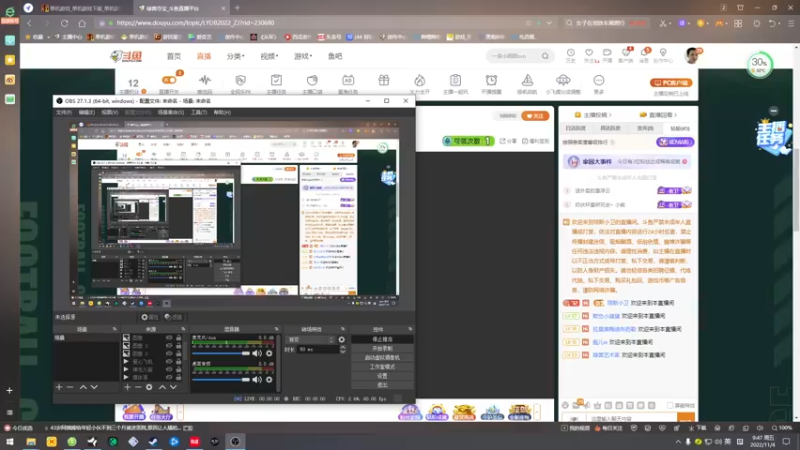
Task: Click the search magnifier in Douyu search box
Action: [545, 56]
